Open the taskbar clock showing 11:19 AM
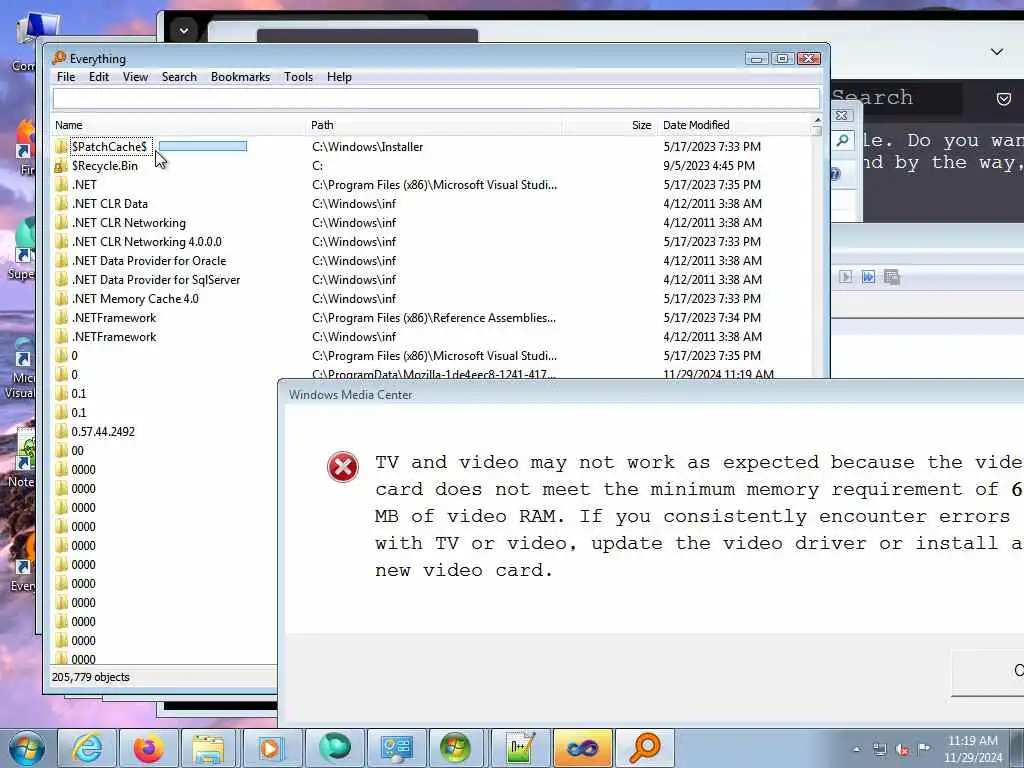The image size is (1024, 768). (x=972, y=749)
